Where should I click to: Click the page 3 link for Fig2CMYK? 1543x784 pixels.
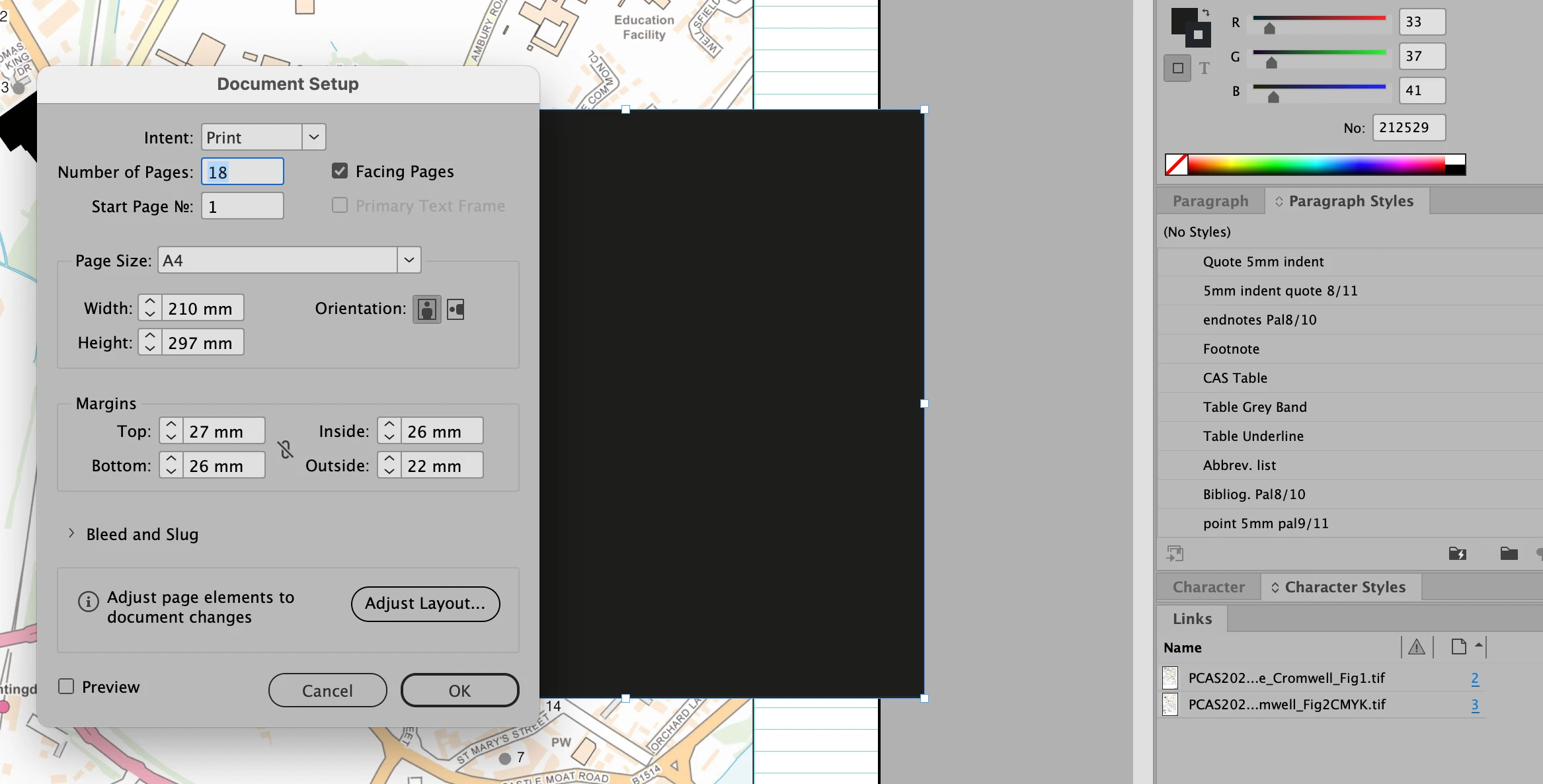(1474, 705)
